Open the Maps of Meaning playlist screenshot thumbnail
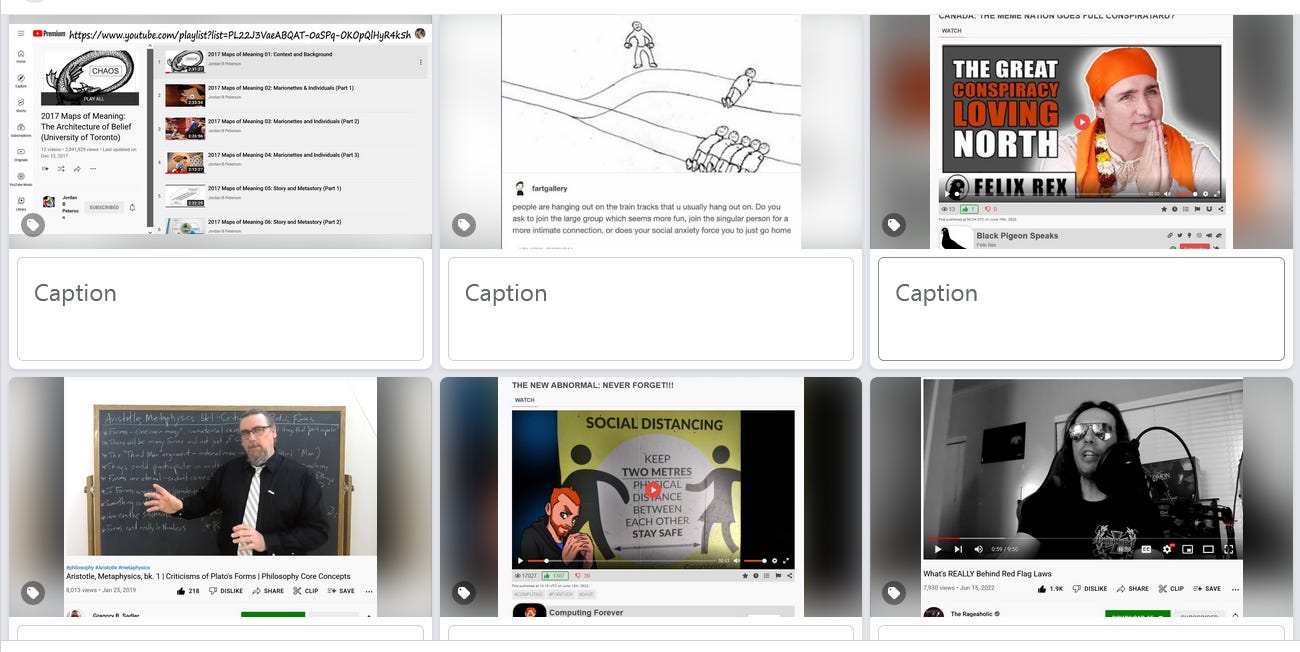 pyautogui.click(x=220, y=132)
